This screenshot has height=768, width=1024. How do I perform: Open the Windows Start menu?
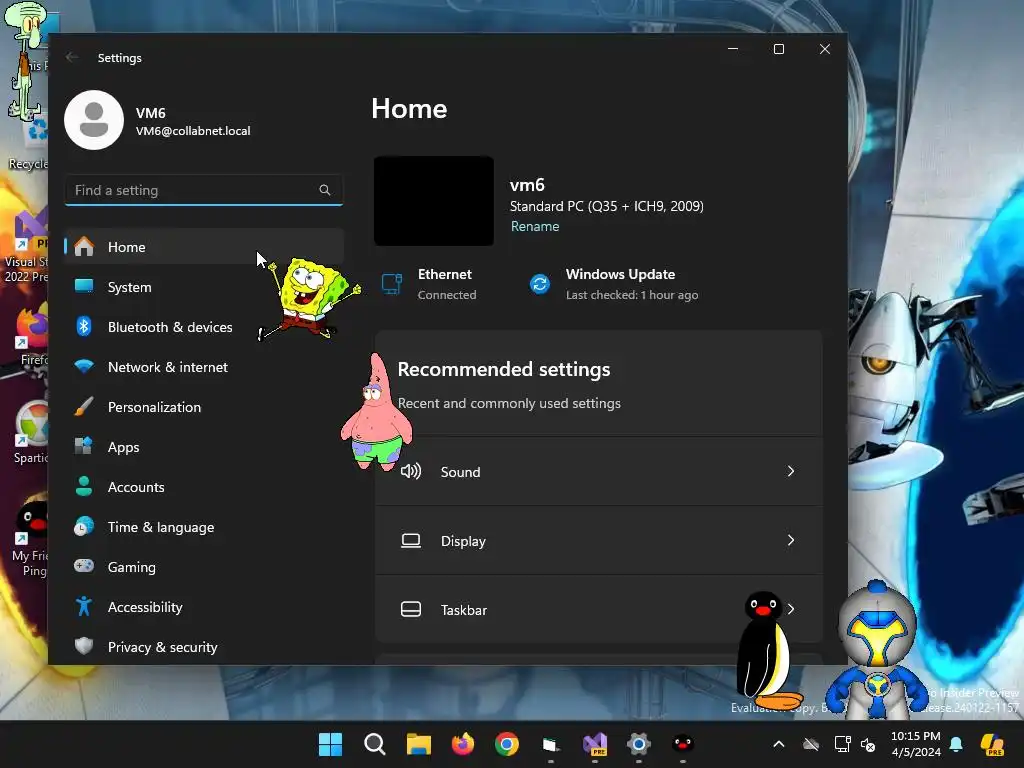click(x=330, y=744)
